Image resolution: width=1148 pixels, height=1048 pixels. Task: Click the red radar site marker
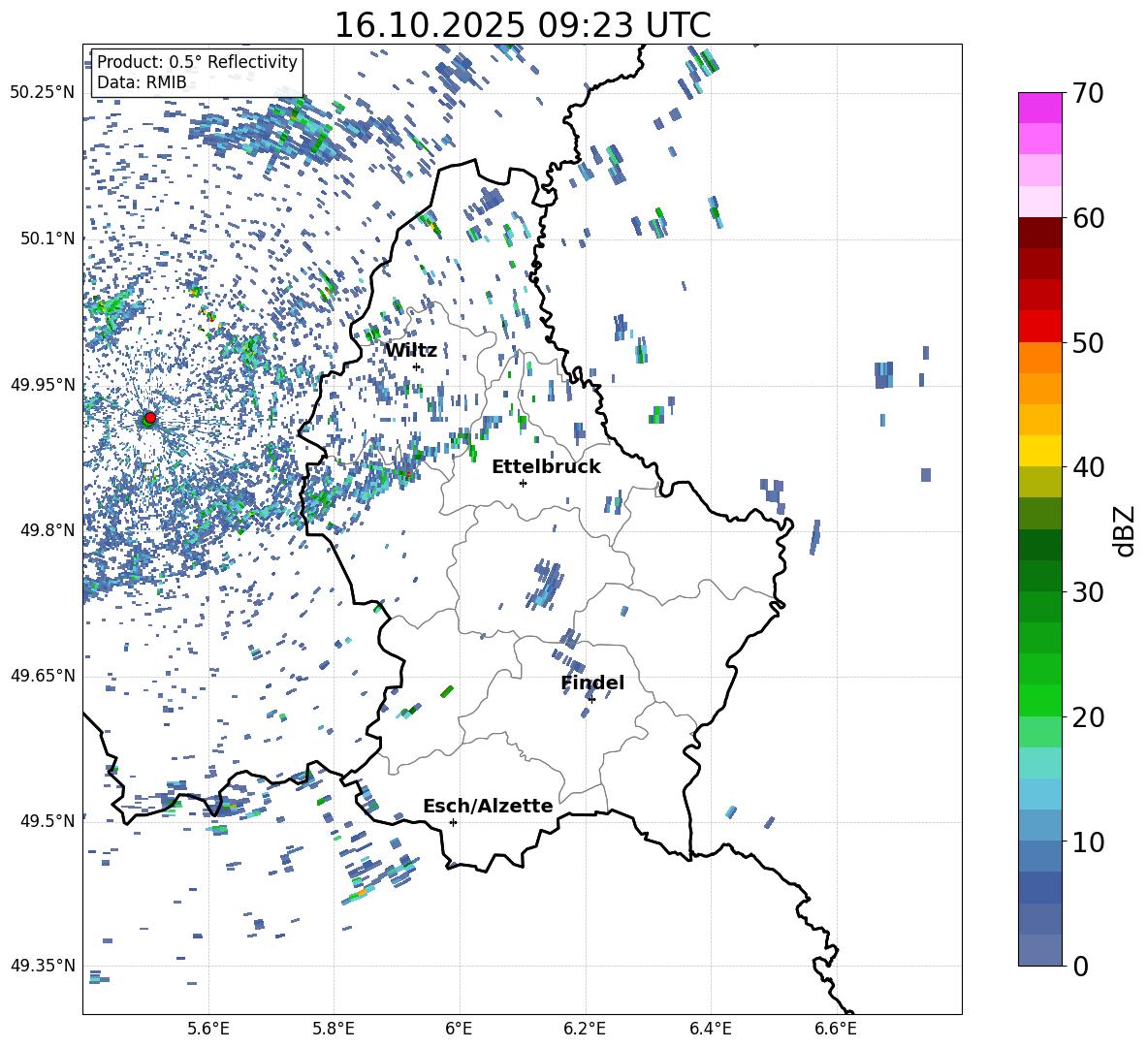coord(149,418)
